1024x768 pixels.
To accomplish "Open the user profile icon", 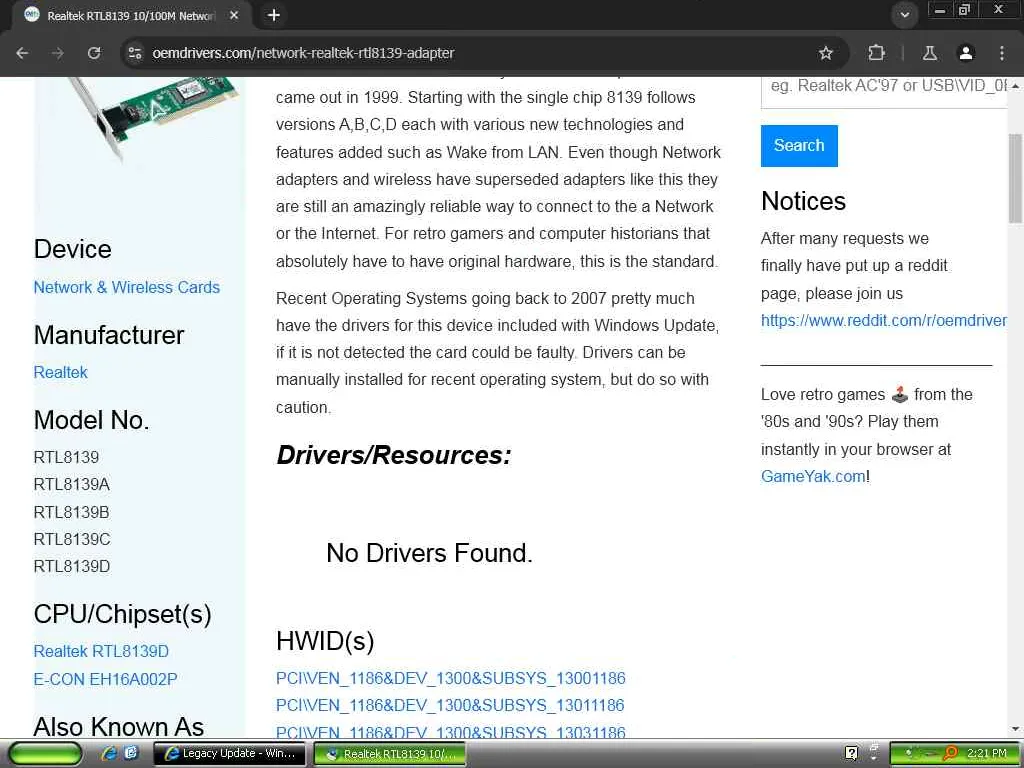I will tap(966, 53).
